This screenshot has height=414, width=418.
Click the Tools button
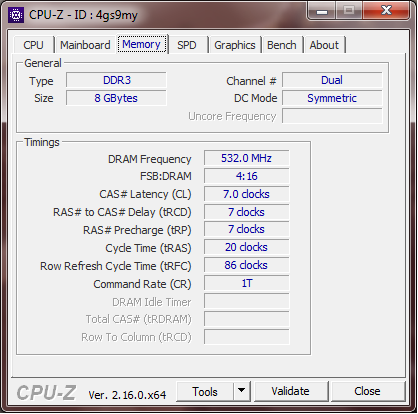(x=205, y=392)
